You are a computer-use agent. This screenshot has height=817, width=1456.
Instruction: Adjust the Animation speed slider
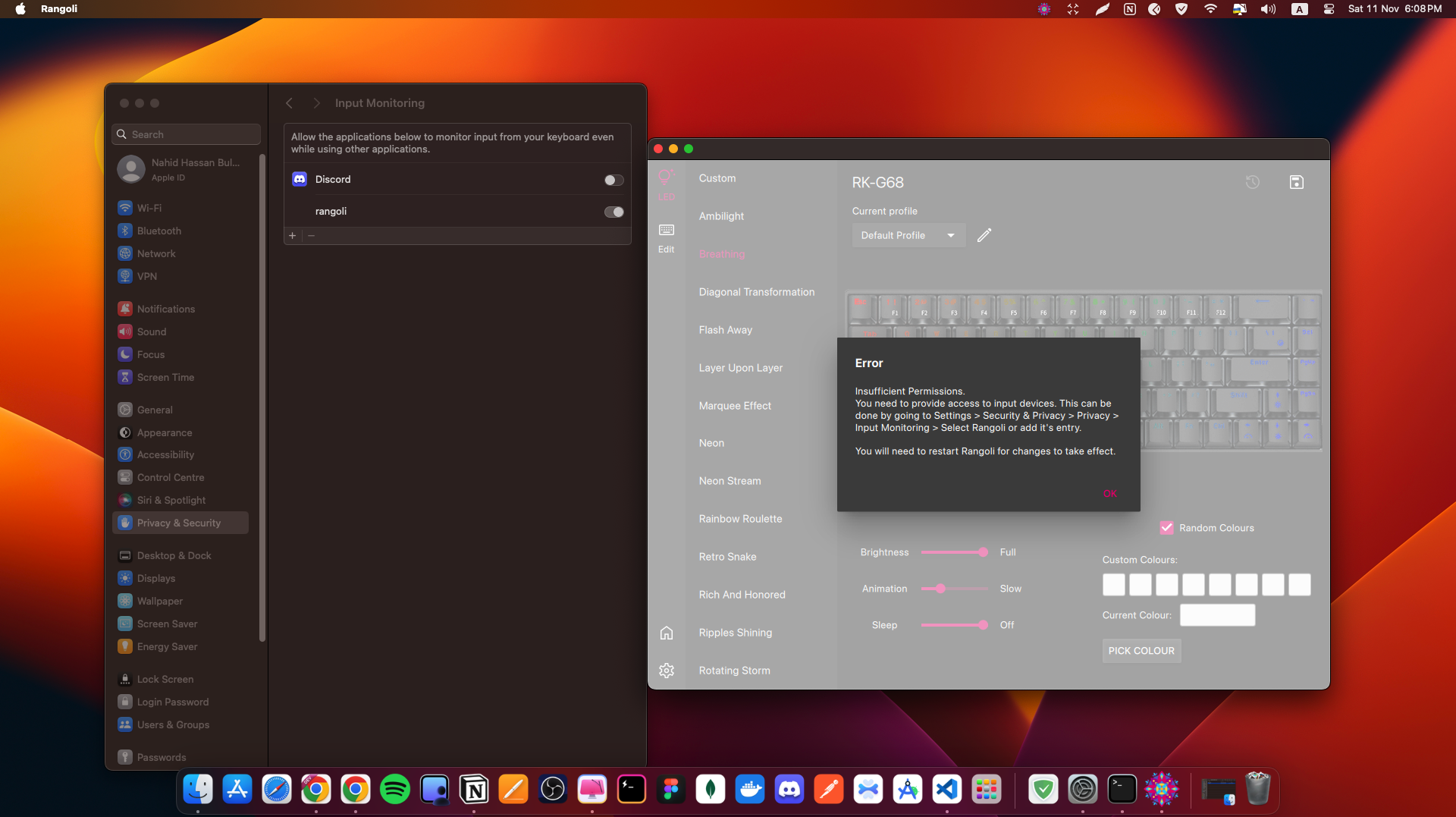tap(940, 589)
